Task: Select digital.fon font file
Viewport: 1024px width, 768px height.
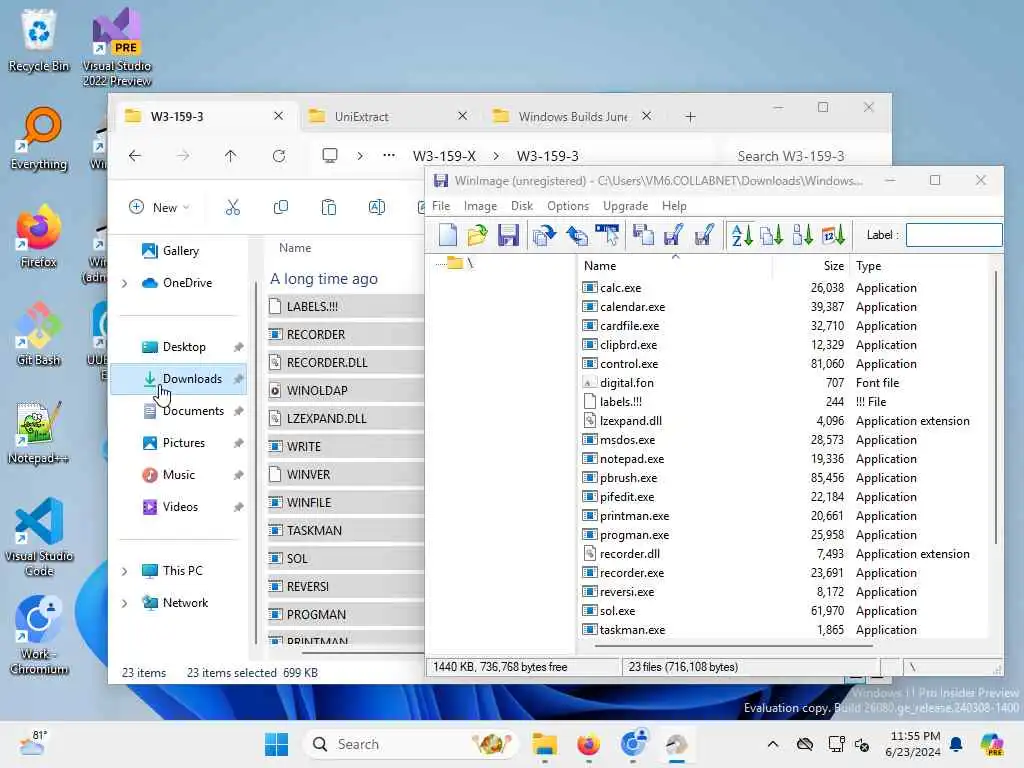Action: tap(626, 383)
